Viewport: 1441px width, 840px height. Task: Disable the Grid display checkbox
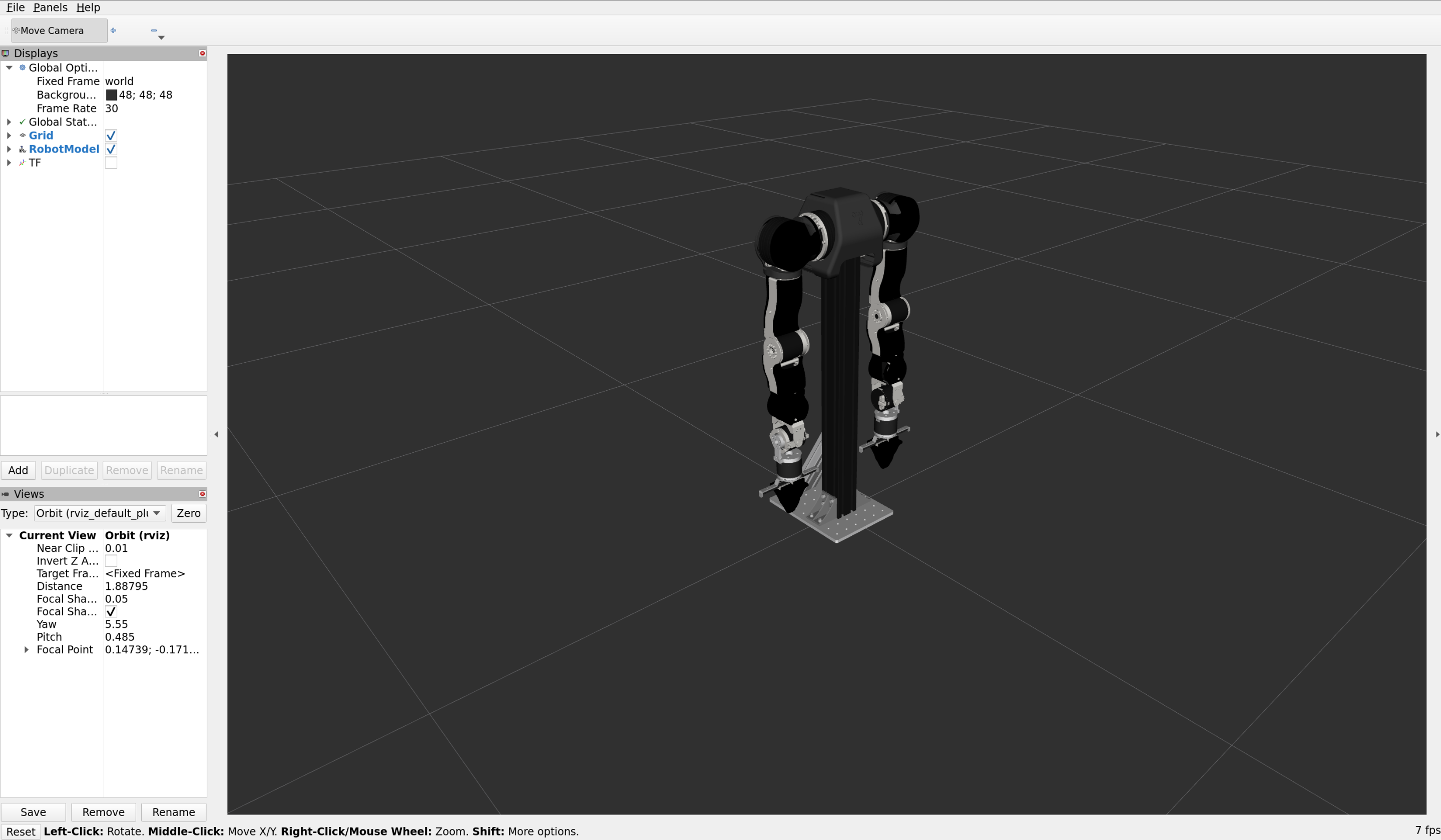click(x=111, y=136)
